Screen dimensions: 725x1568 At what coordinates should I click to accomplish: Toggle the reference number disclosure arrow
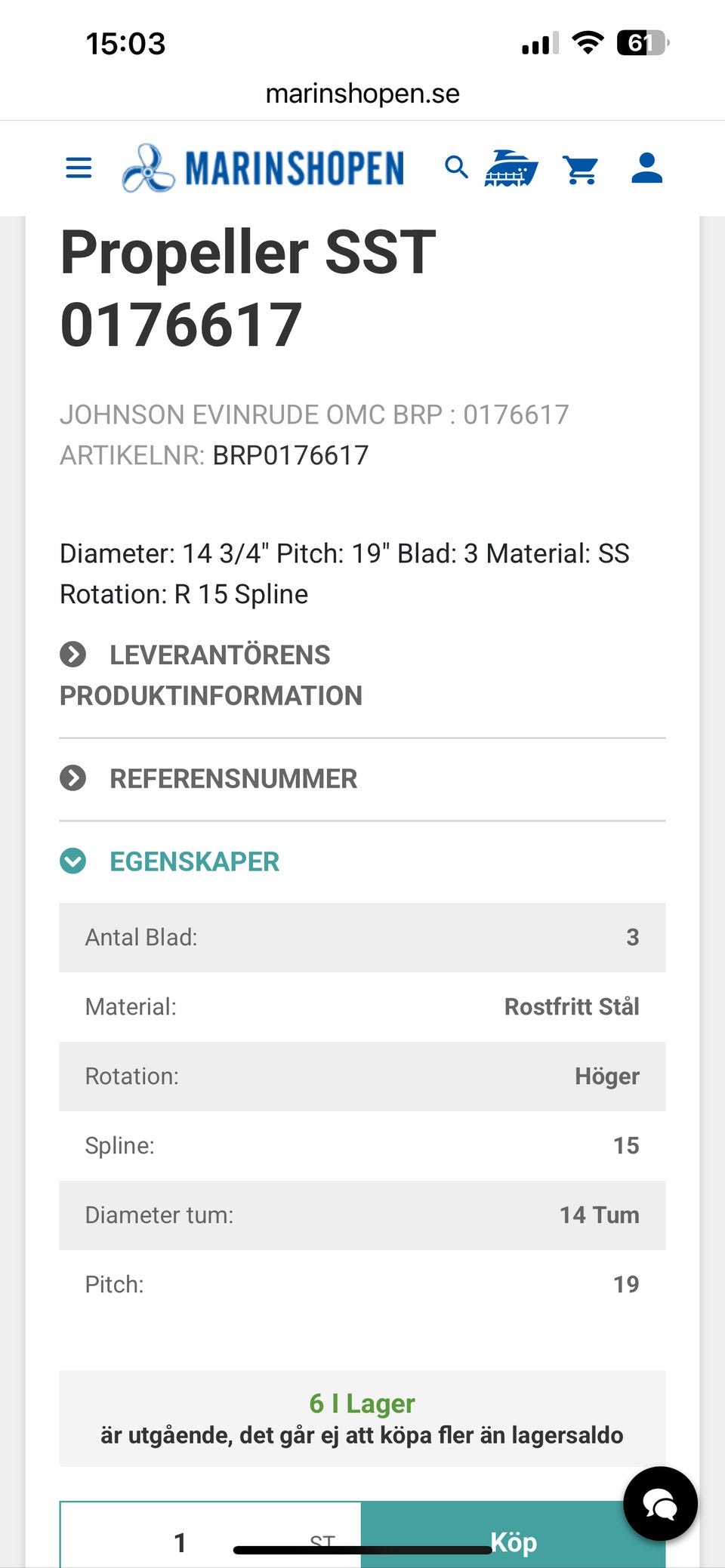73,778
